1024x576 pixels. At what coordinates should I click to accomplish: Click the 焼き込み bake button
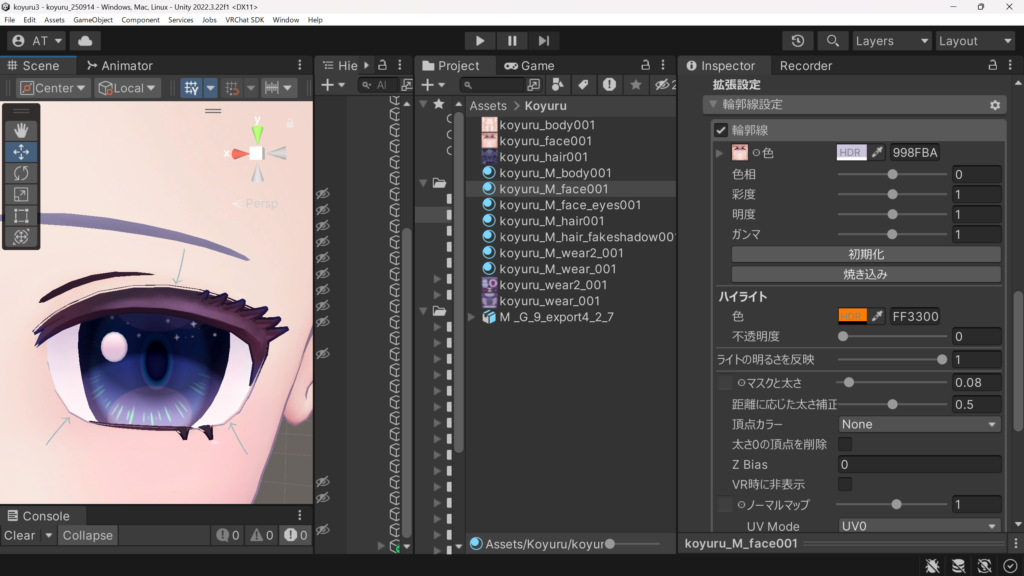coord(866,274)
